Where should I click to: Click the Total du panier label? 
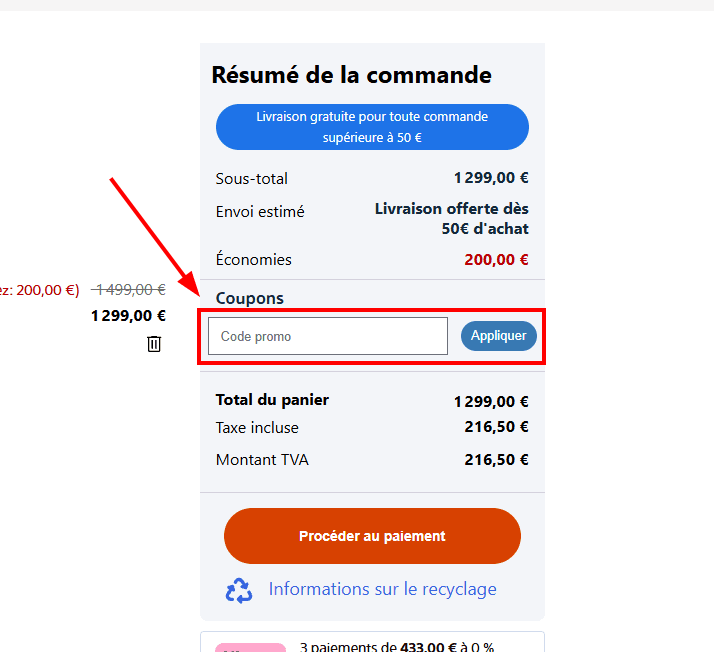tap(272, 400)
